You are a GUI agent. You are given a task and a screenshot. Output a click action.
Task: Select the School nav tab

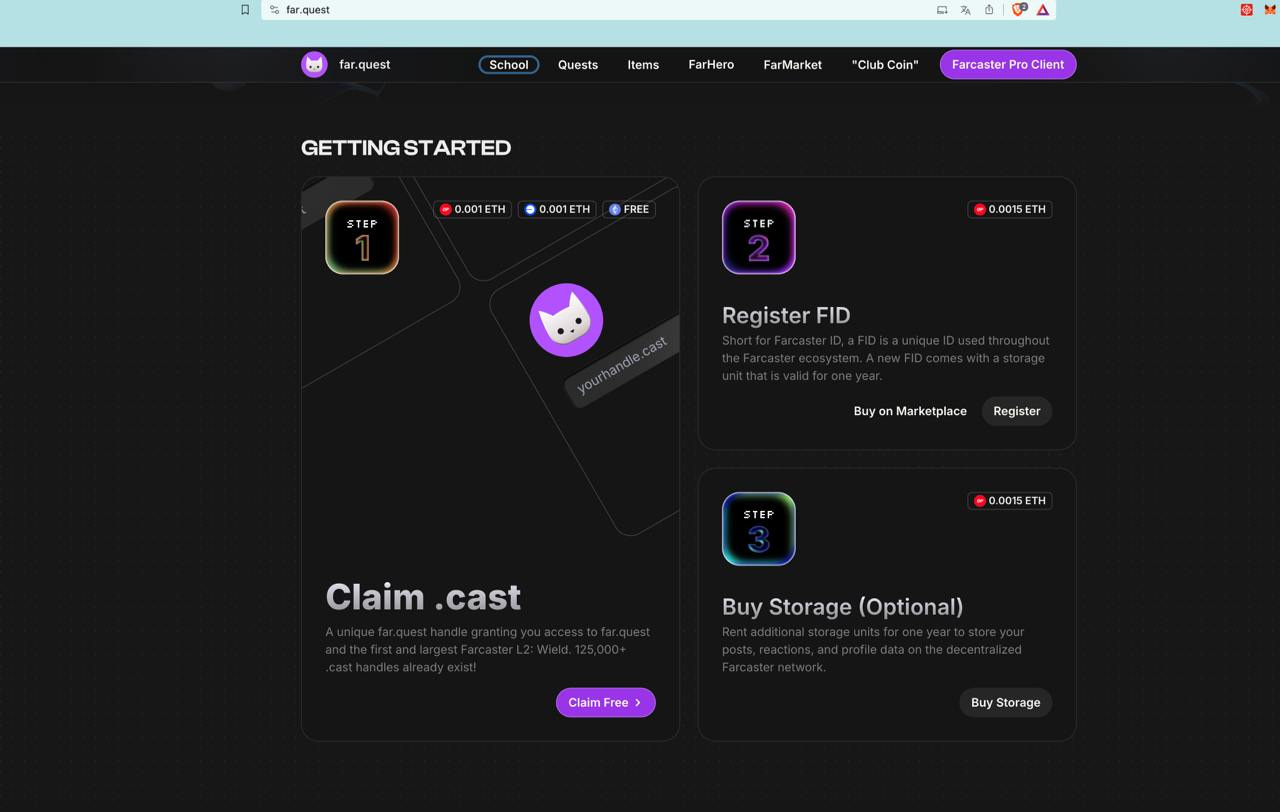click(x=509, y=64)
